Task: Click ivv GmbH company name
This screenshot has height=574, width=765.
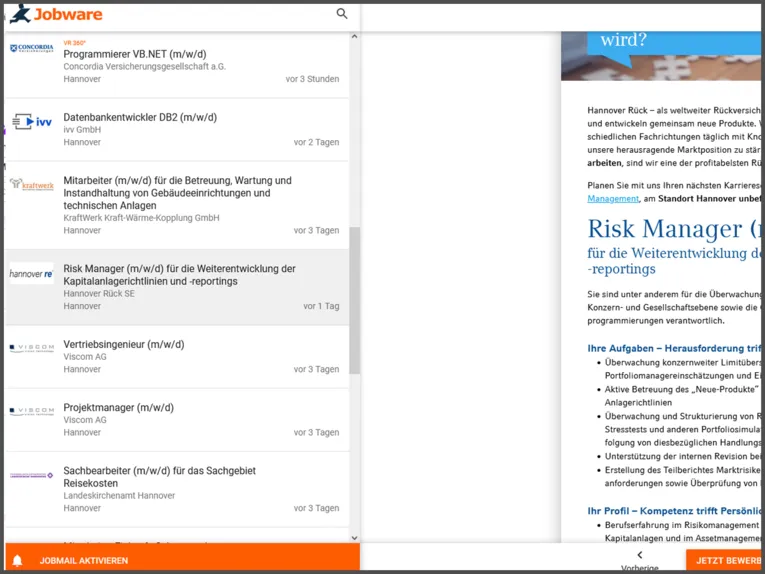Action: click(x=82, y=130)
